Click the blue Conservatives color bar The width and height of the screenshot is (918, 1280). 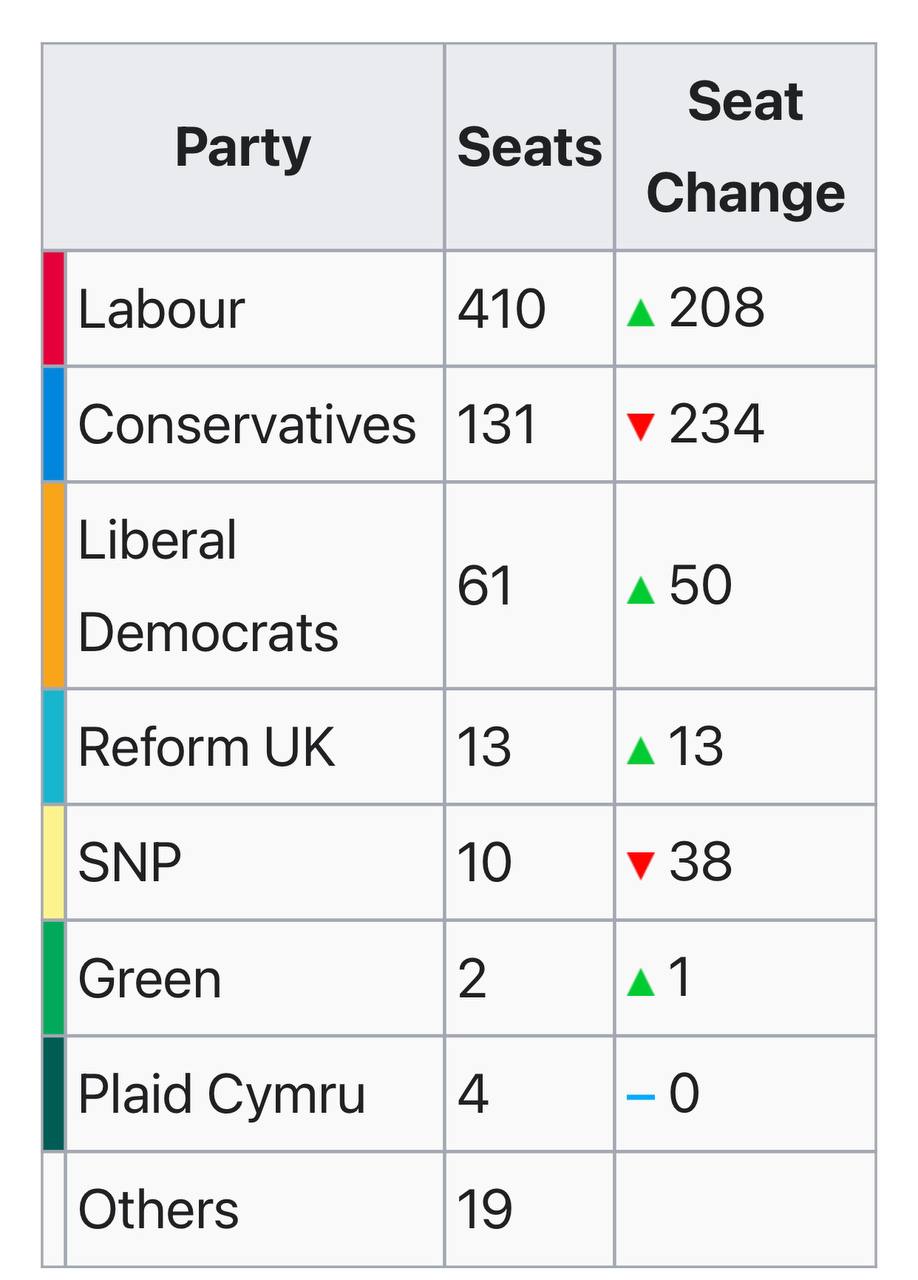(54, 424)
